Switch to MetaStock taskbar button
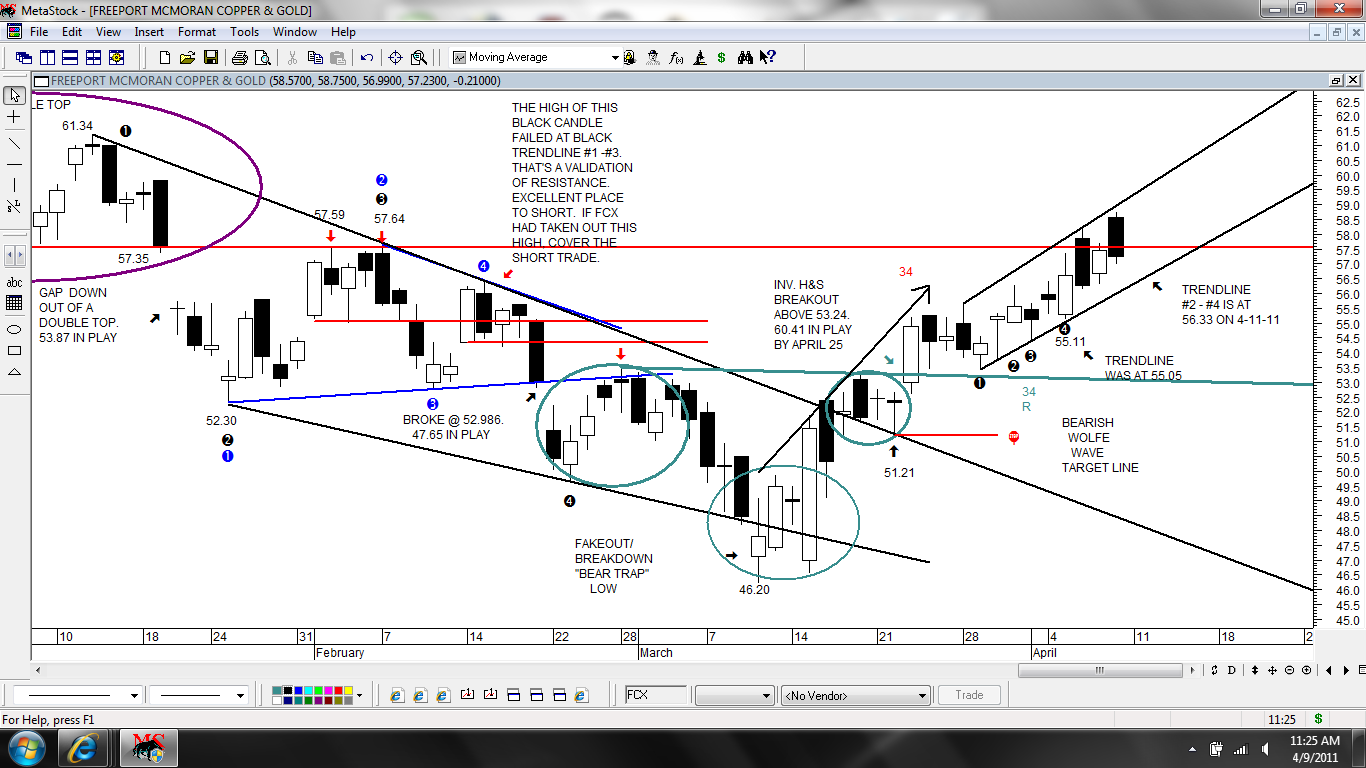The image size is (1366, 768). tap(149, 748)
